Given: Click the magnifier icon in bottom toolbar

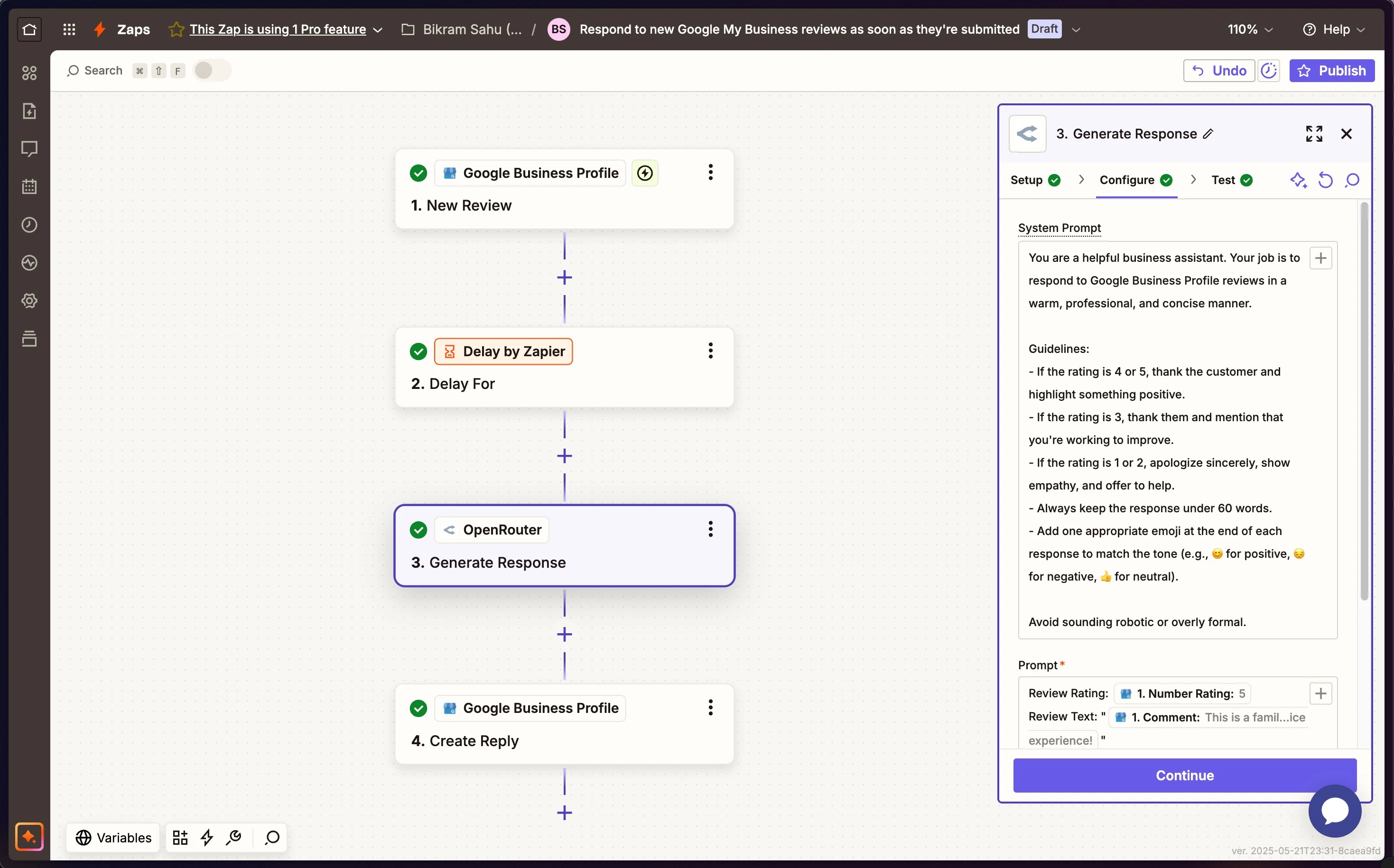Looking at the screenshot, I should coord(272,838).
